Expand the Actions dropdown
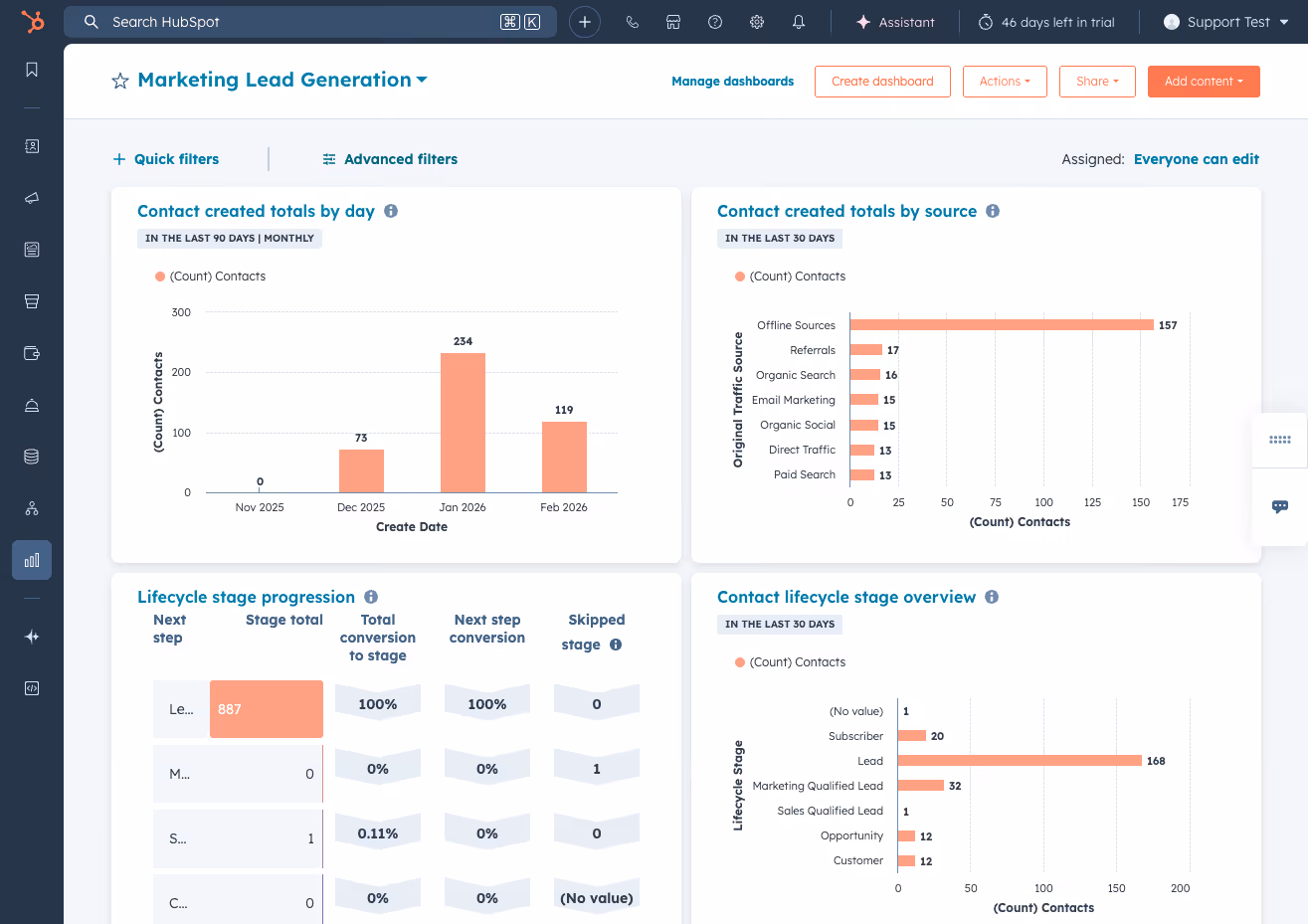This screenshot has width=1308, height=924. (x=1005, y=82)
